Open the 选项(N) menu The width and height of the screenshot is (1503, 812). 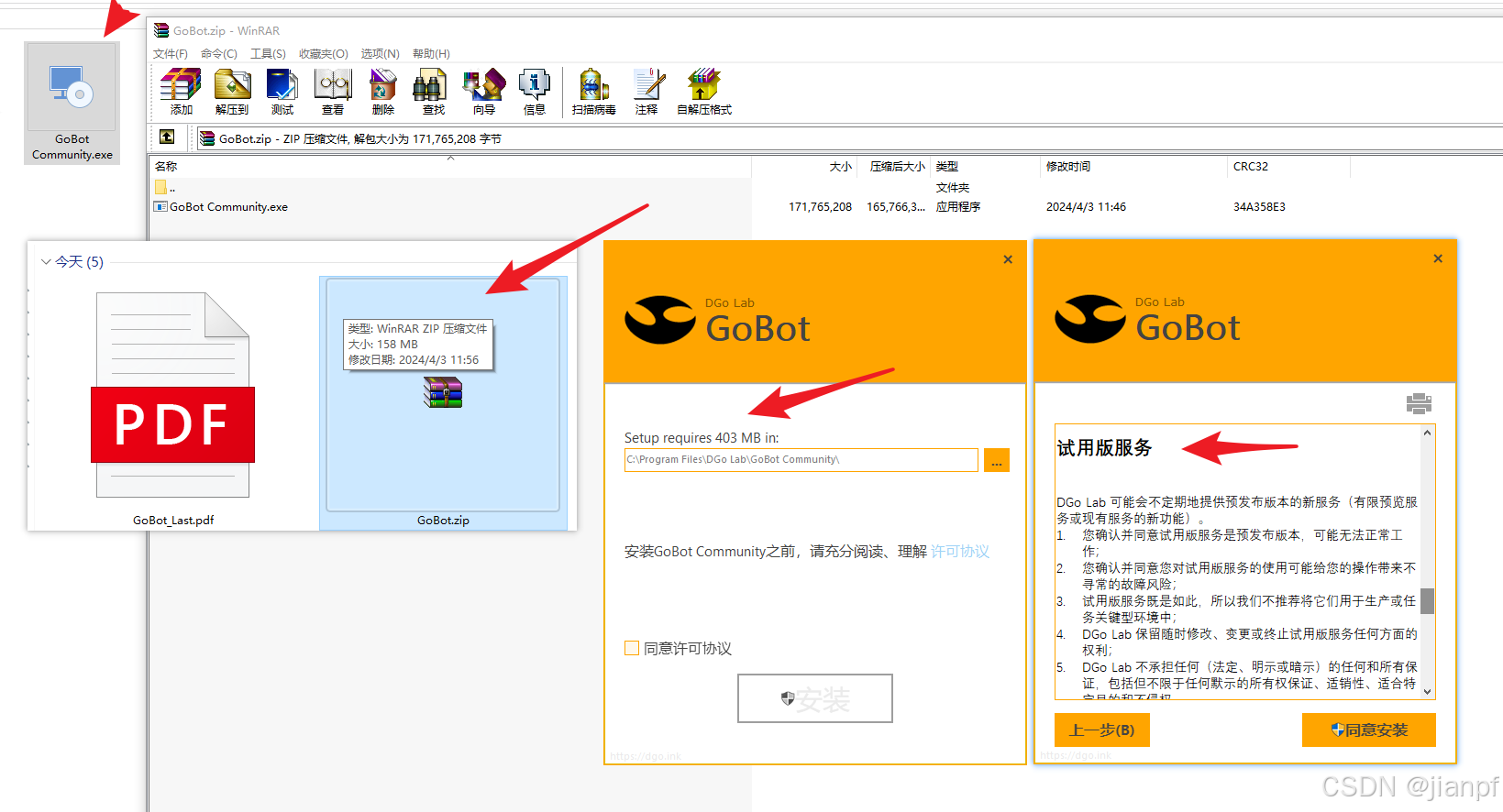coord(380,53)
